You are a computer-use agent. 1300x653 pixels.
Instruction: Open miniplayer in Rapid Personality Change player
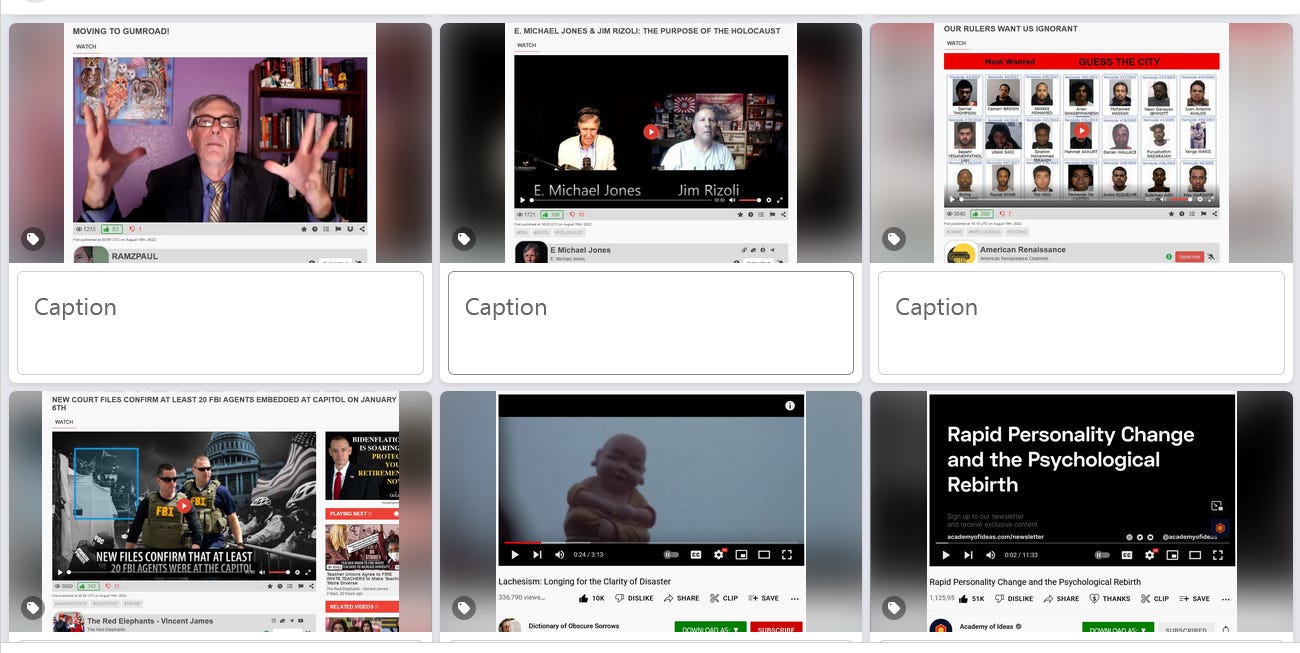click(1173, 555)
